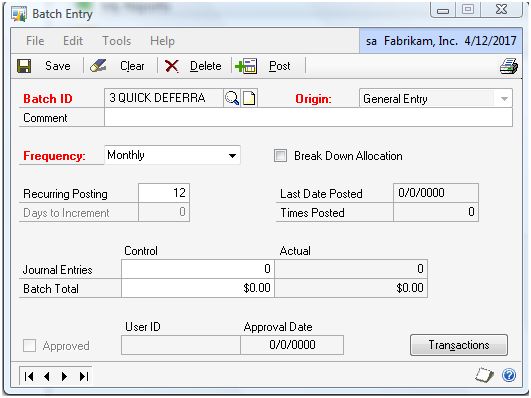Click the Batch ID red label
Screen dimensions: 531x398
(x=48, y=99)
